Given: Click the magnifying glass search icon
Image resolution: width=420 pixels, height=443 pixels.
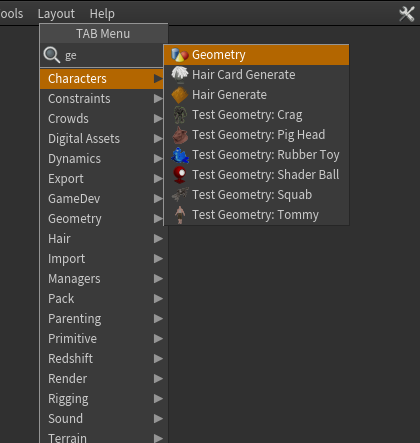Looking at the screenshot, I should tap(52, 55).
